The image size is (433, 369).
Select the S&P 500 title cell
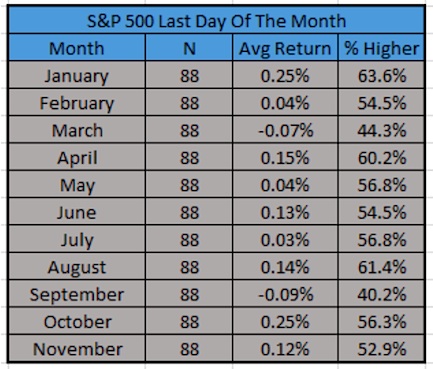tap(216, 21)
